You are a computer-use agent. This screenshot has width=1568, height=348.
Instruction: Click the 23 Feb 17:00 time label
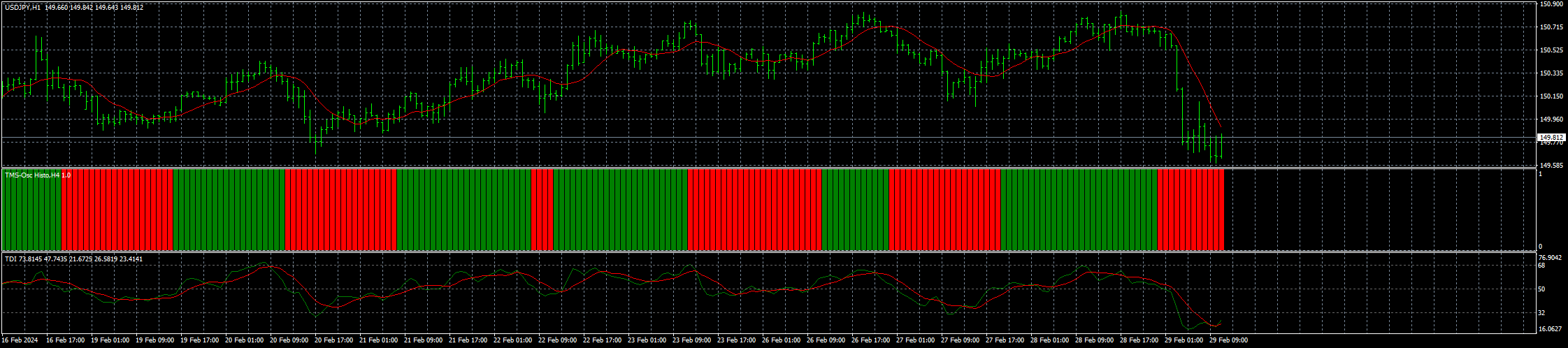pos(736,341)
